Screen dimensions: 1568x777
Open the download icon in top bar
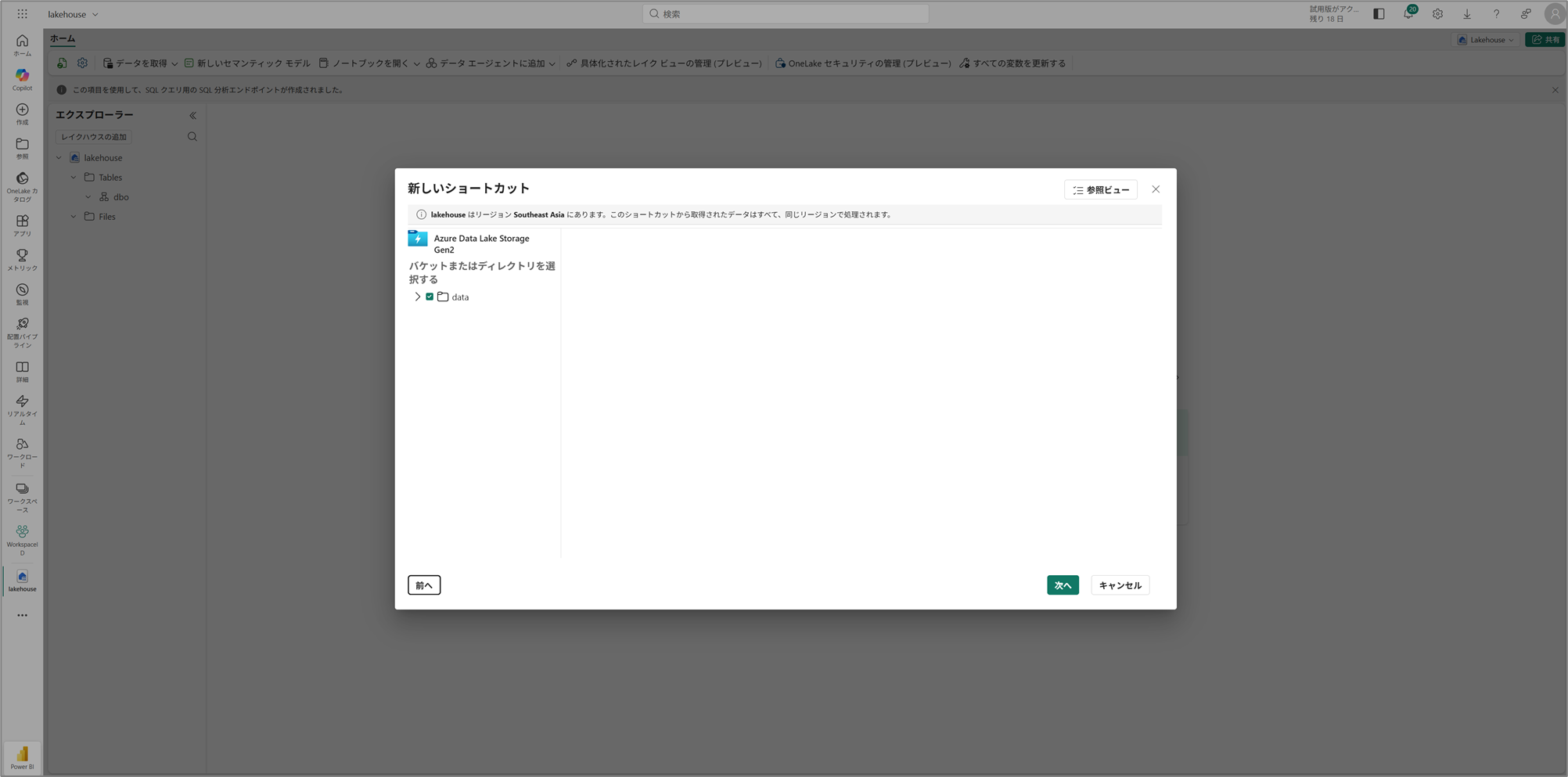pyautogui.click(x=1467, y=14)
